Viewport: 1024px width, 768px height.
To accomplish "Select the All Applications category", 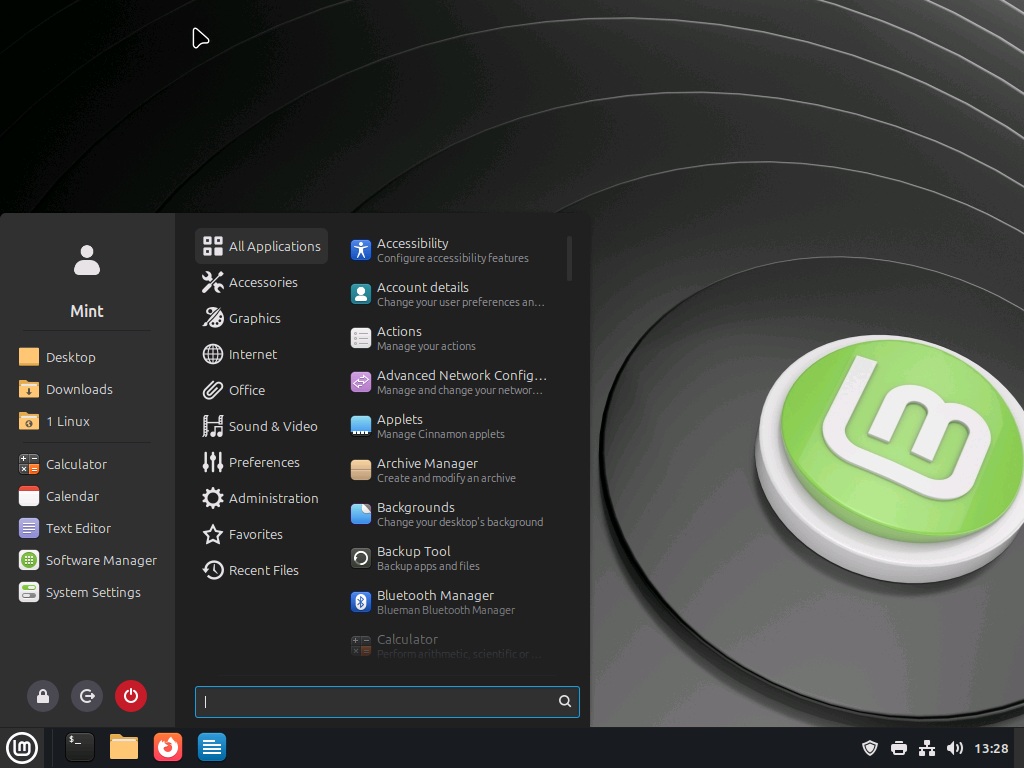I will point(261,246).
